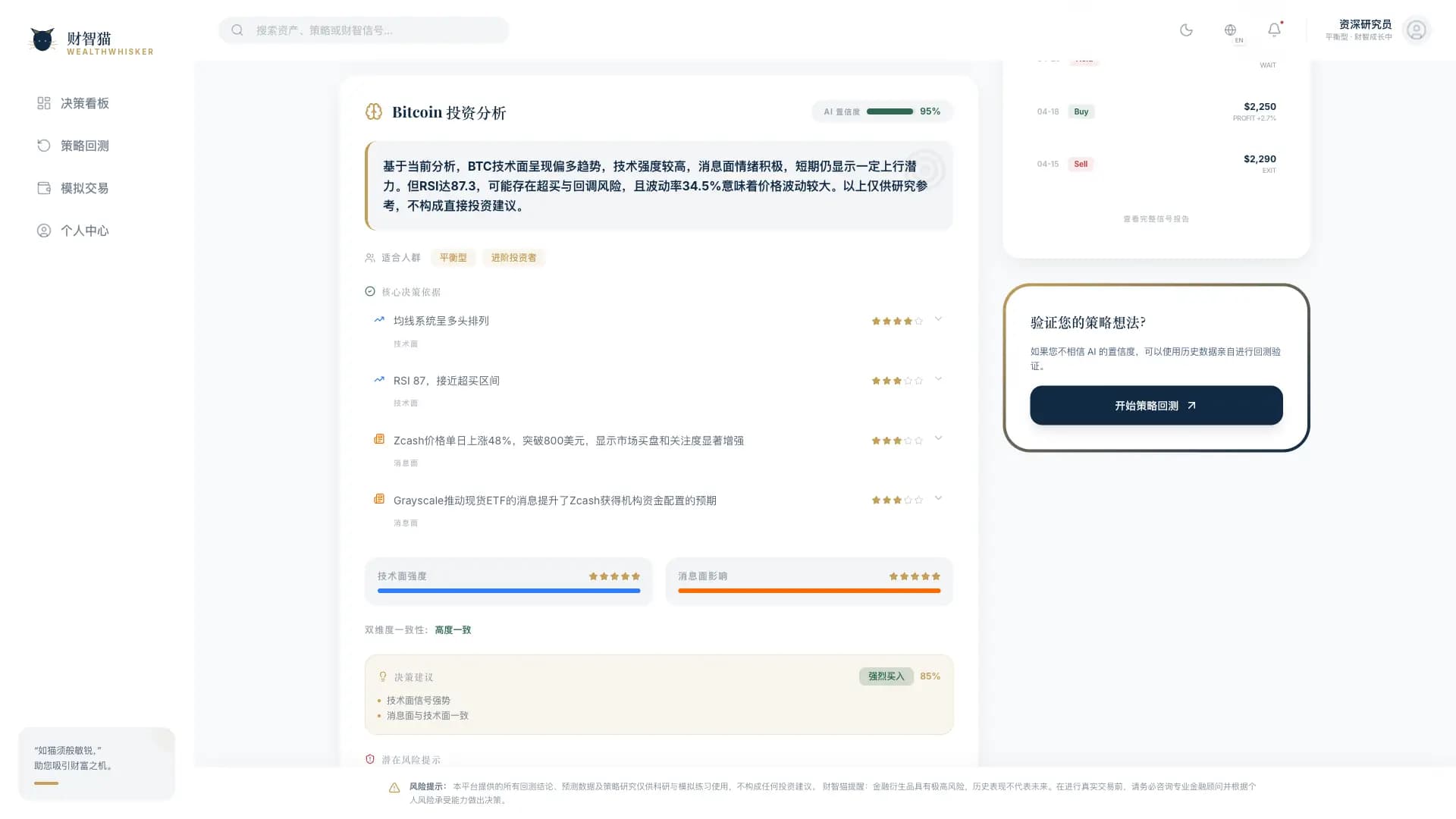Click the brain icon beside Bitcoin 投资分析
This screenshot has width=1456, height=819.
(x=374, y=112)
